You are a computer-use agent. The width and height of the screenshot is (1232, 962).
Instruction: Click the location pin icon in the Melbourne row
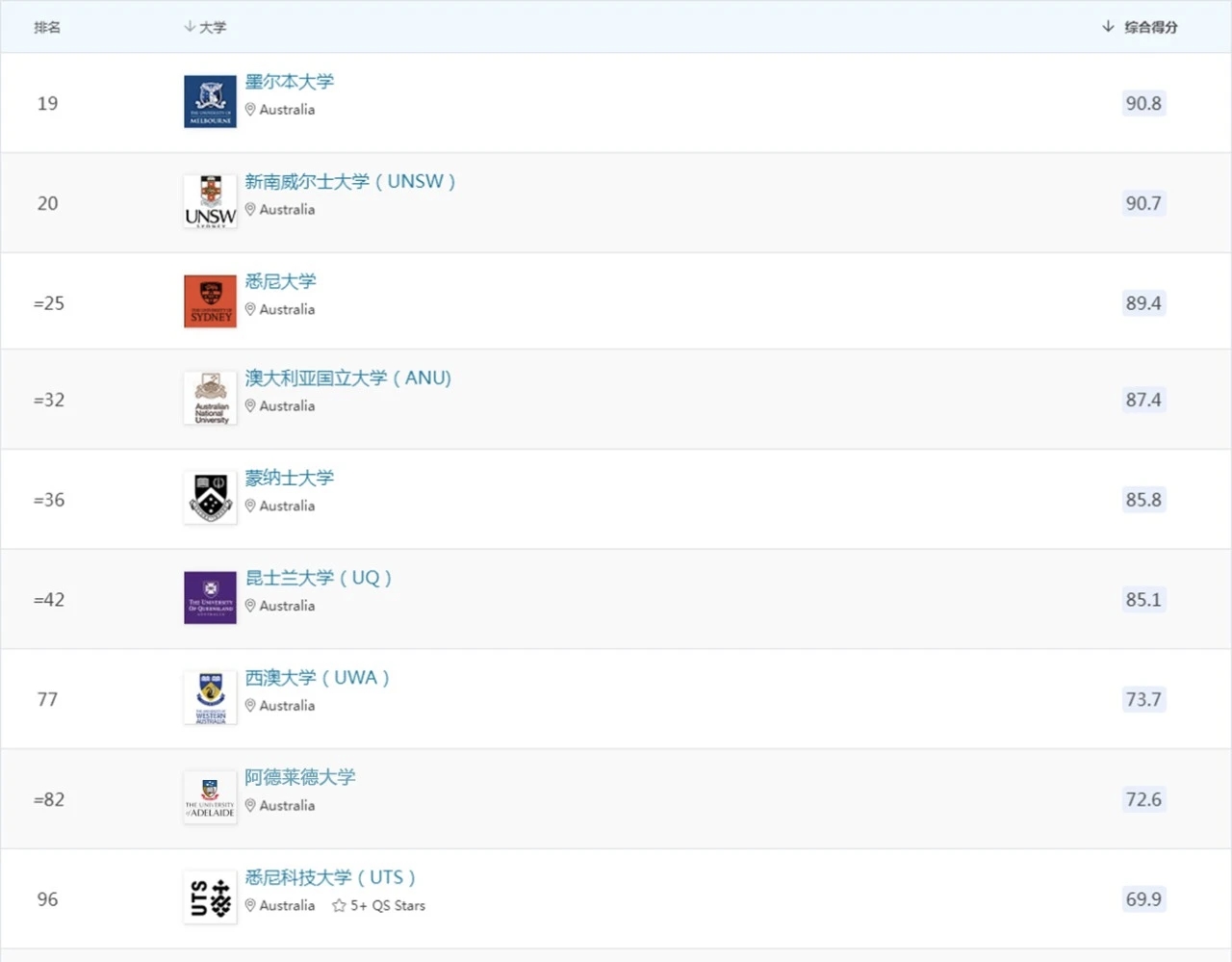click(x=250, y=109)
